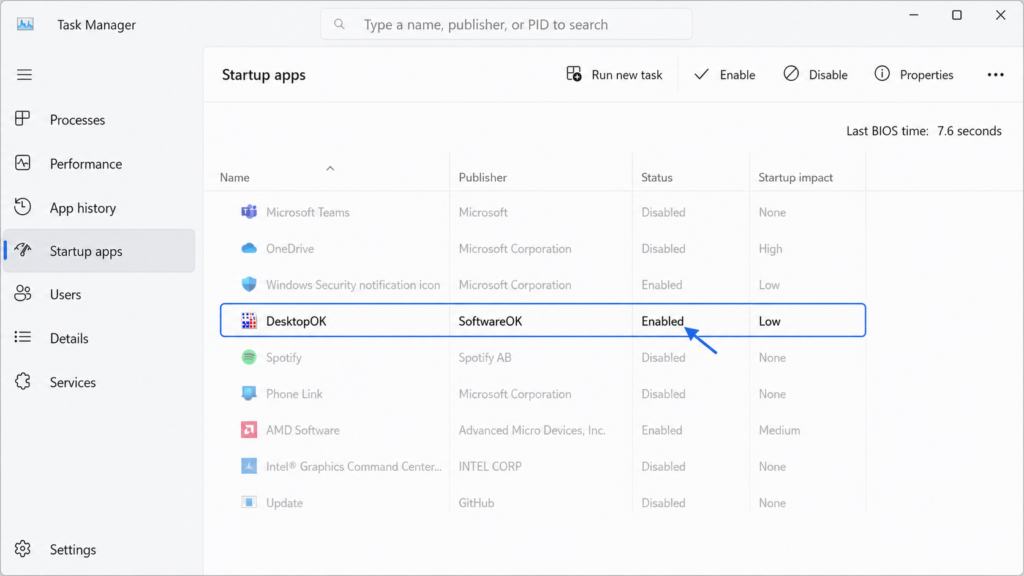The image size is (1024, 576).
Task: Open Task Manager Settings label
Action: [72, 550]
